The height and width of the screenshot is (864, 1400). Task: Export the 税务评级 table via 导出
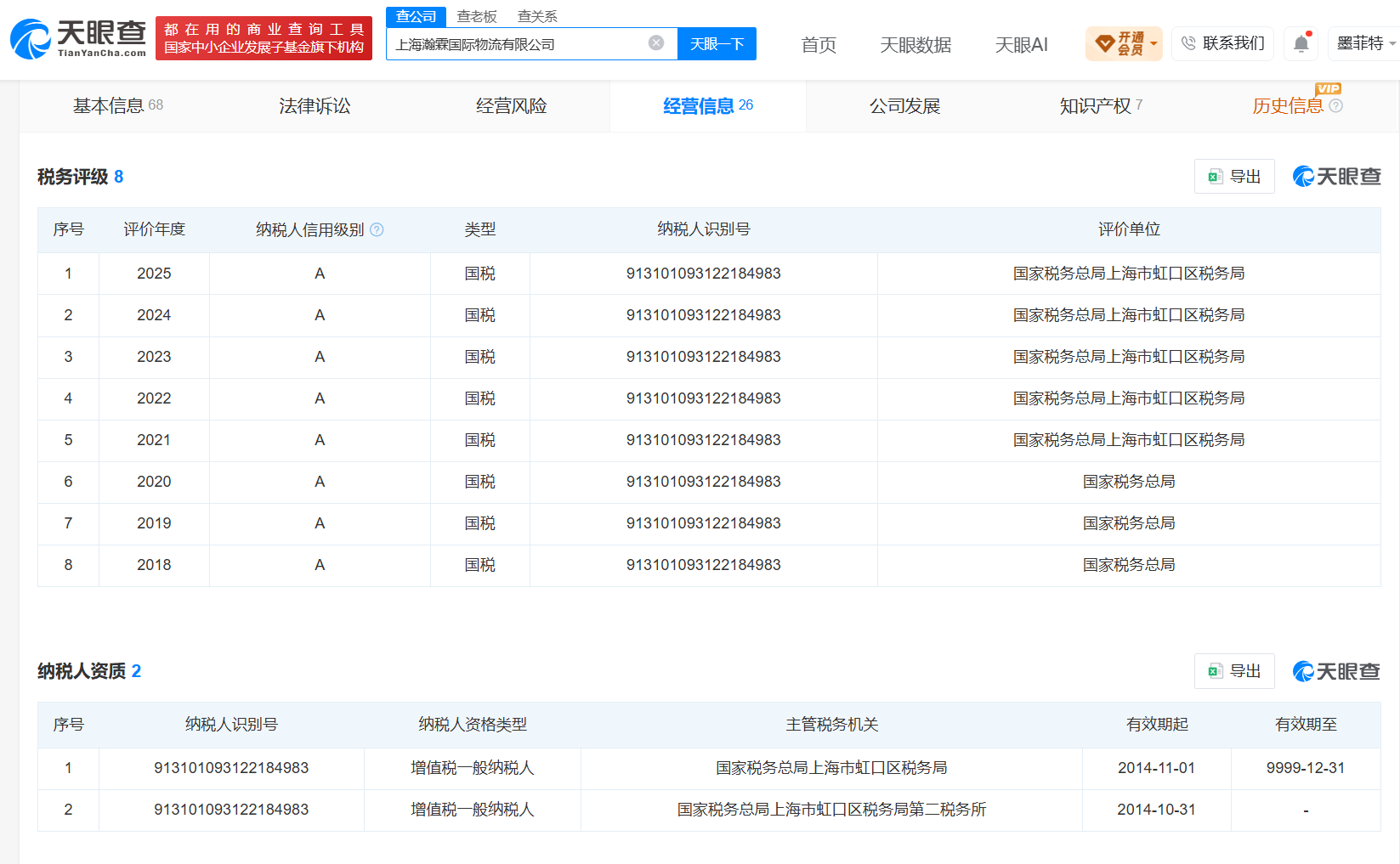[1234, 177]
